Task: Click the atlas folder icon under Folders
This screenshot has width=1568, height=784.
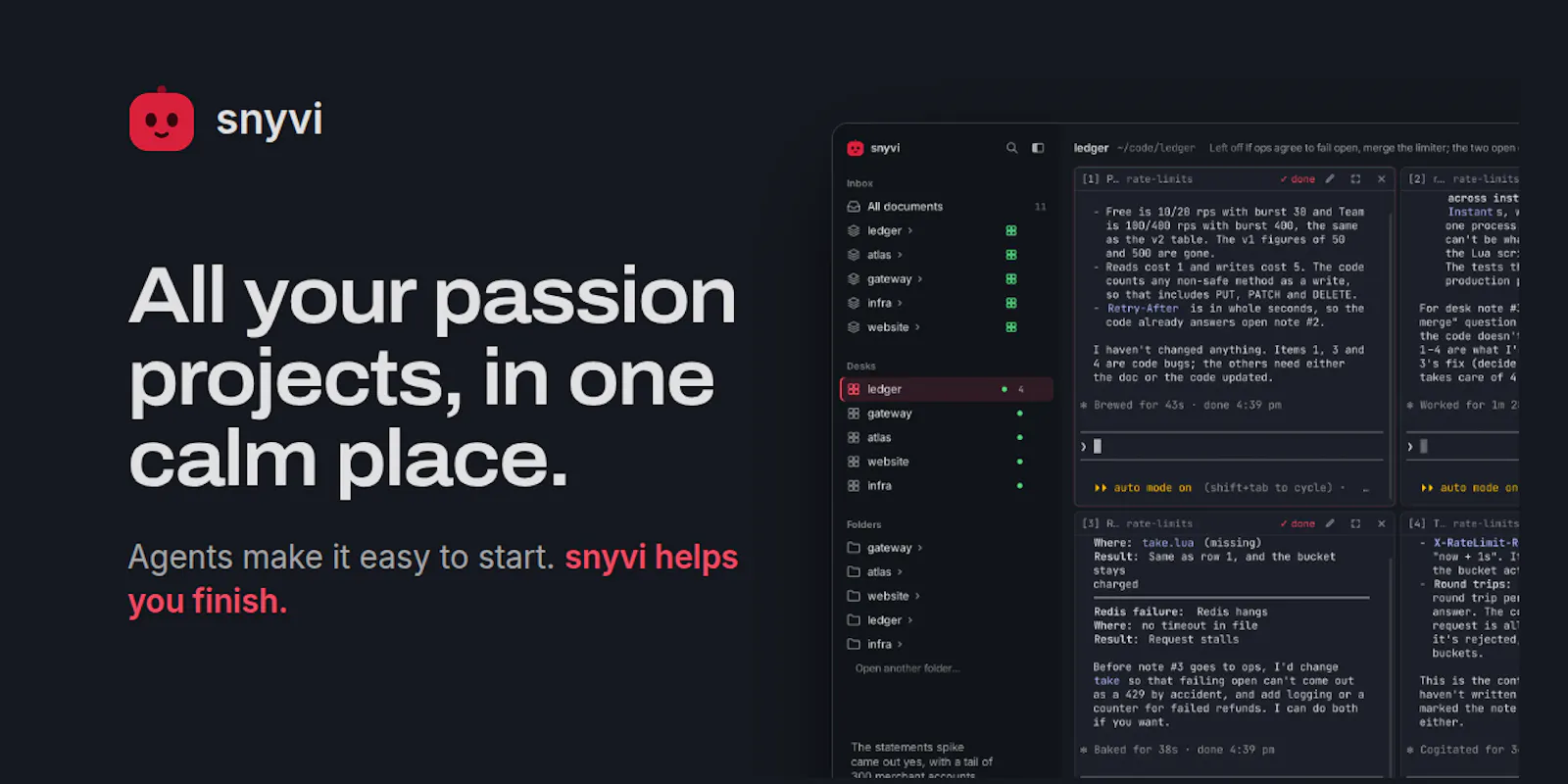Action: click(x=854, y=572)
